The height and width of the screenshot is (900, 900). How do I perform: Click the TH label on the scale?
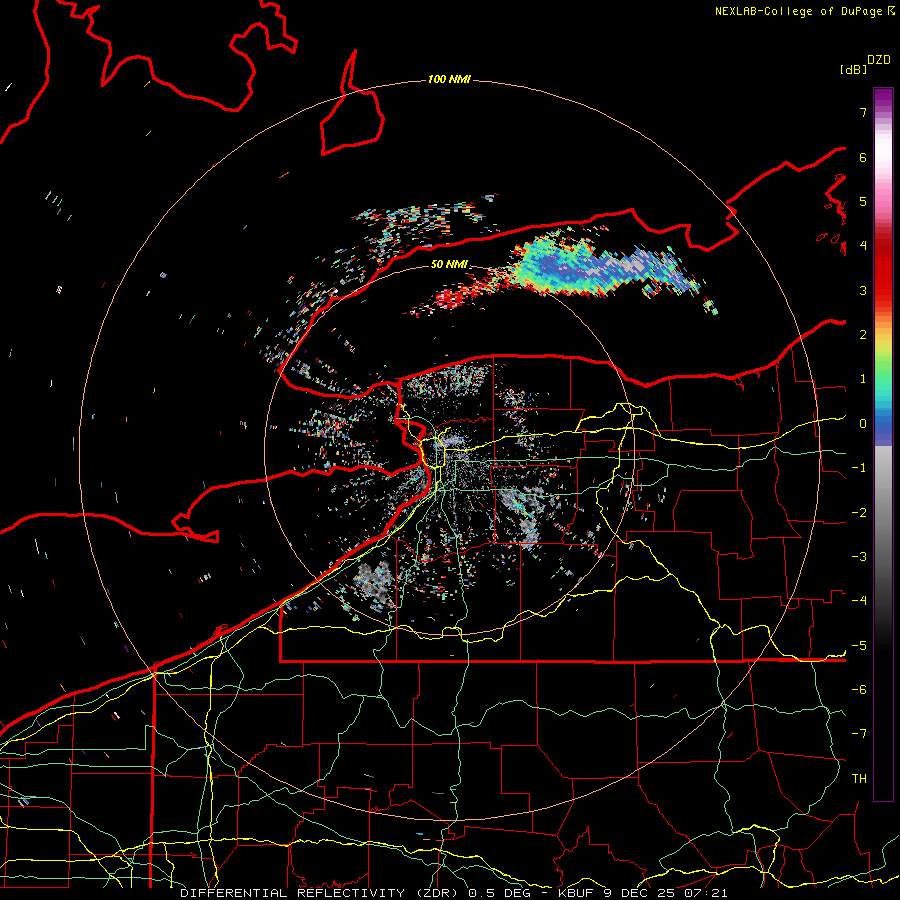pos(859,779)
